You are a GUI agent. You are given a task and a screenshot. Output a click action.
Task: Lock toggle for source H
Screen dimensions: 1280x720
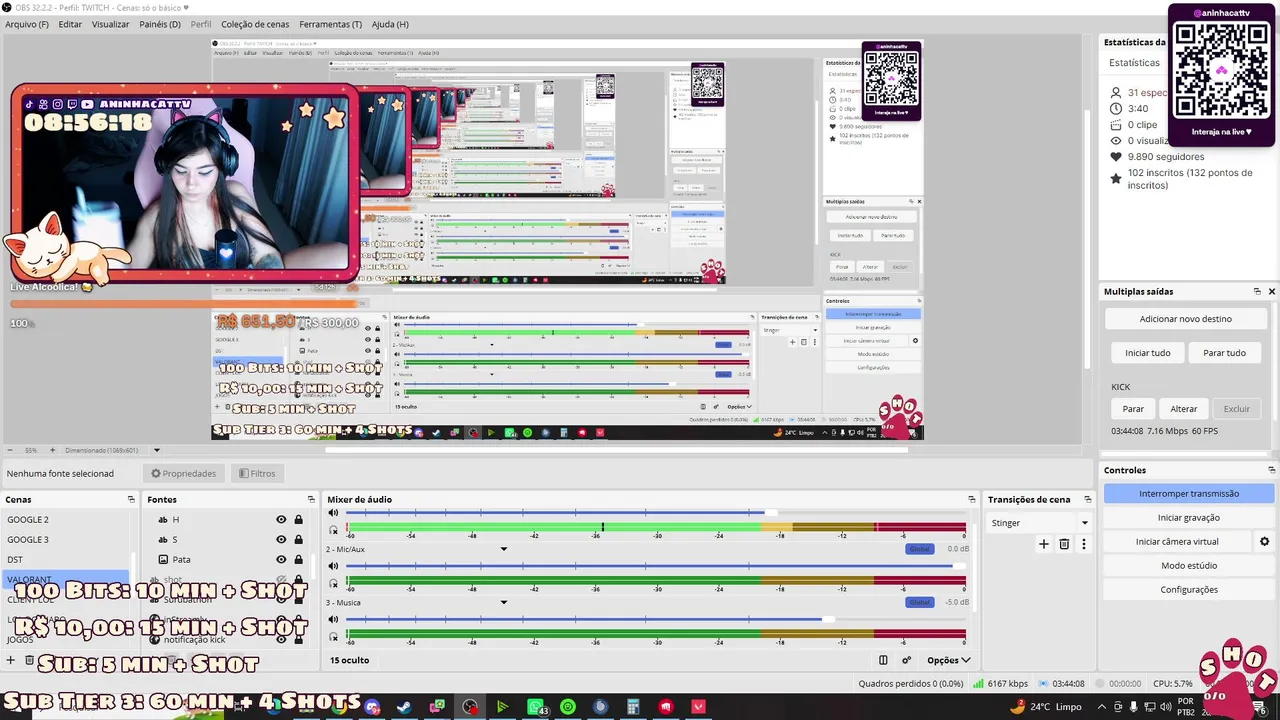click(x=298, y=519)
